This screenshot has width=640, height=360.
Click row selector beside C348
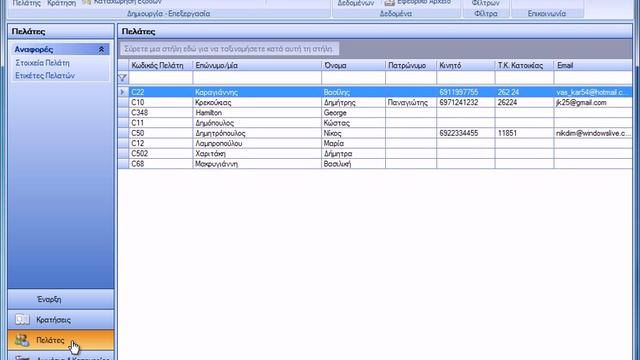pos(123,113)
